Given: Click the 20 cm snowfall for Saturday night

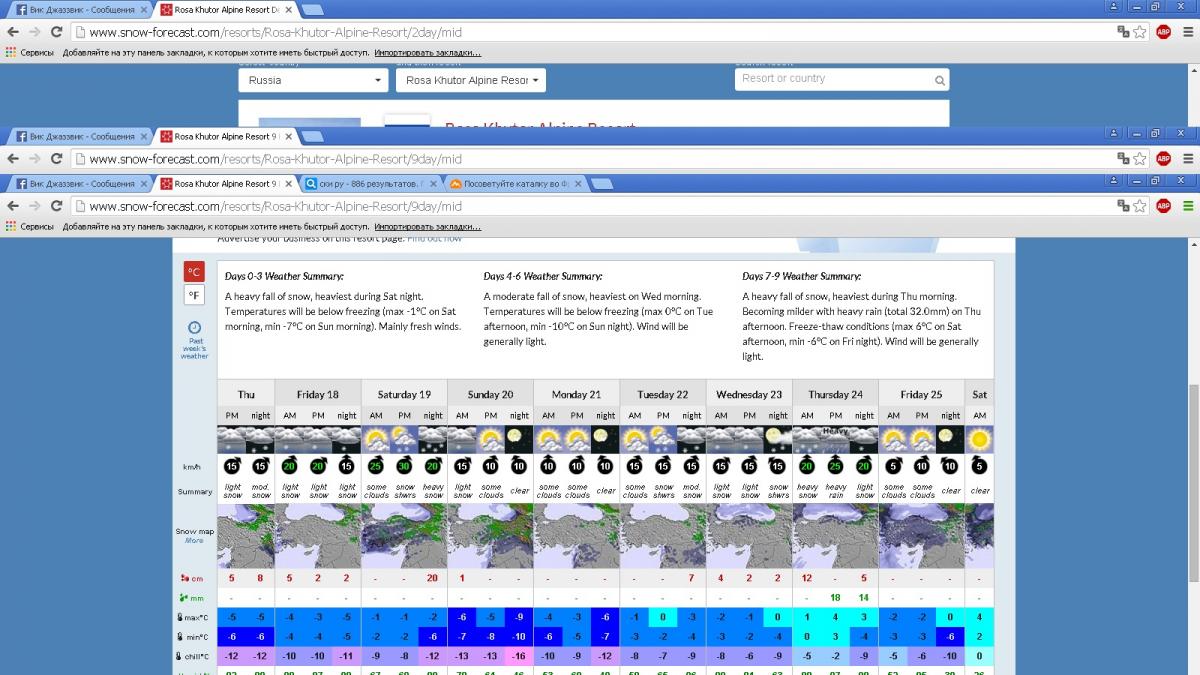Looking at the screenshot, I should coord(432,578).
